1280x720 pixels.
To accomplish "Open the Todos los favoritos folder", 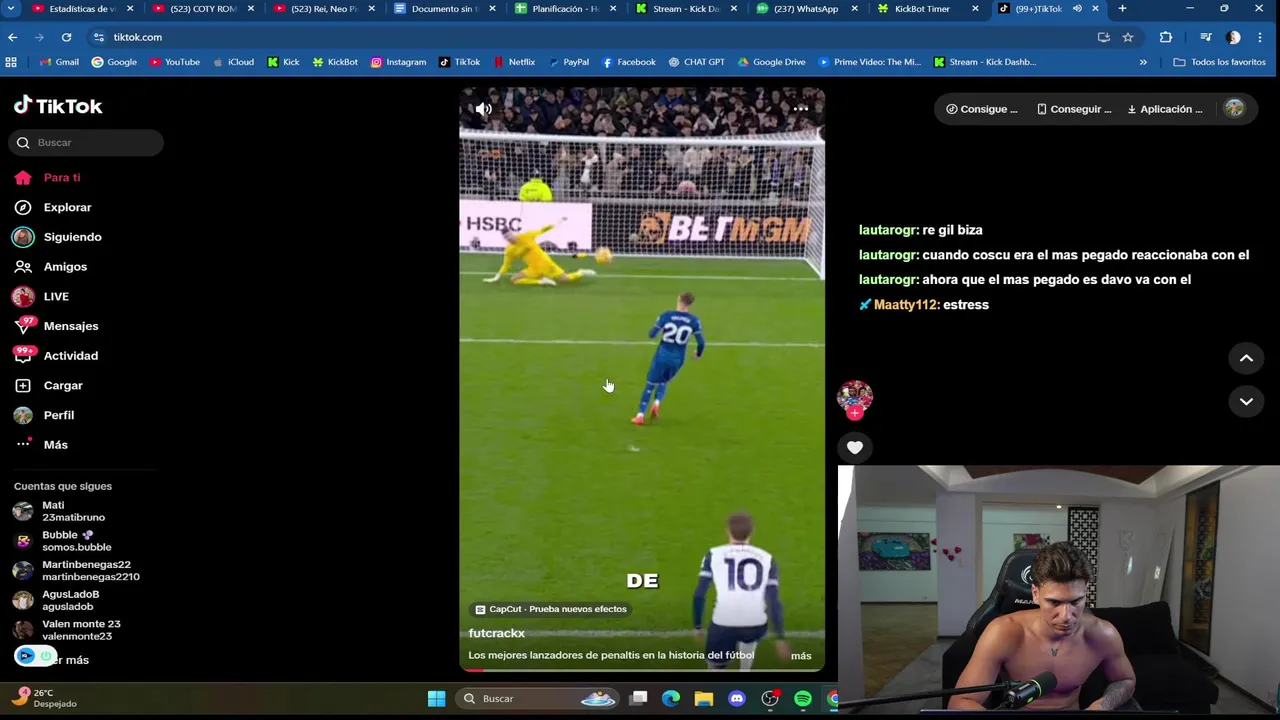I will (x=1219, y=62).
